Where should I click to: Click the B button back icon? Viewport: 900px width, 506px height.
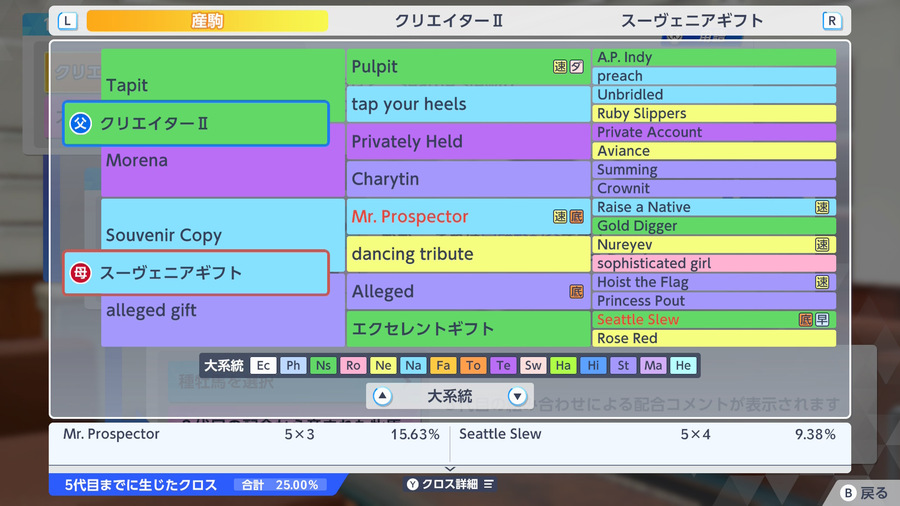pos(848,493)
